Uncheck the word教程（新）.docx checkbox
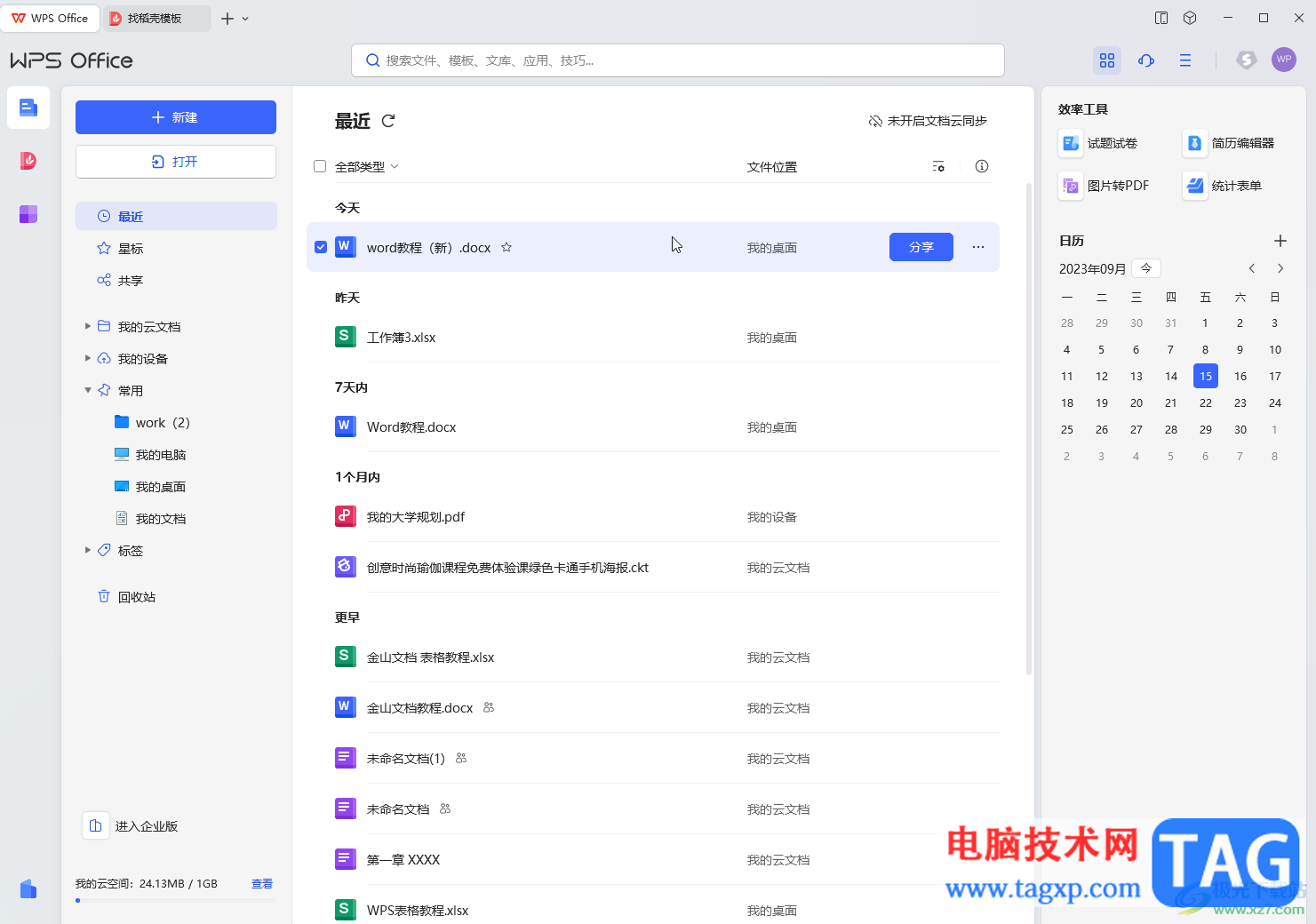 321,247
